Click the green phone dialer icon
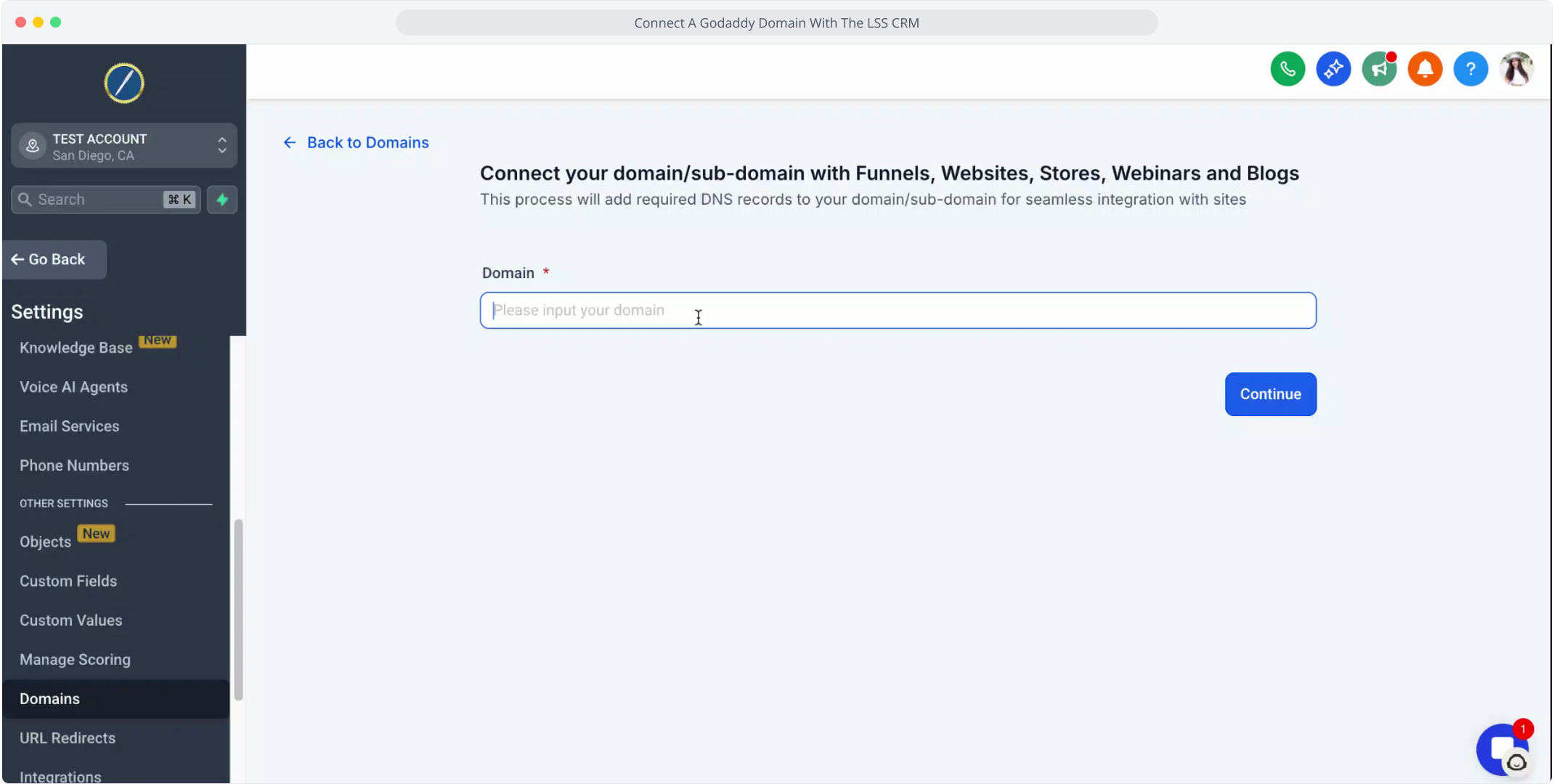1554x784 pixels. (1287, 70)
